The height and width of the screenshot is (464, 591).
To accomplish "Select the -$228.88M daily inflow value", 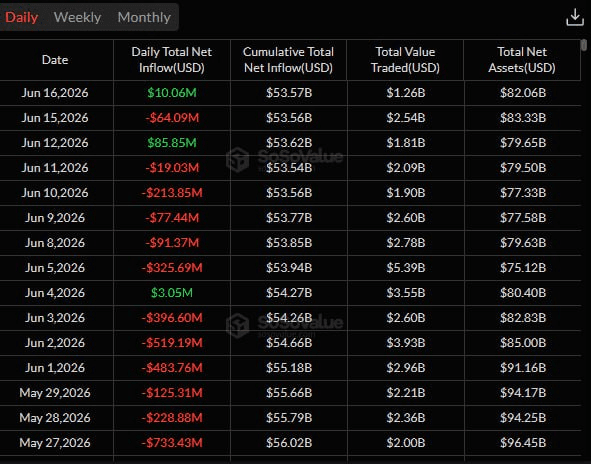I will (x=172, y=418).
